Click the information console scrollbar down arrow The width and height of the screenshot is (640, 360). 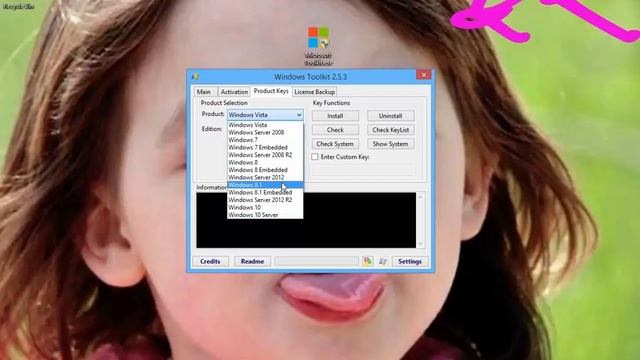pyautogui.click(x=420, y=244)
